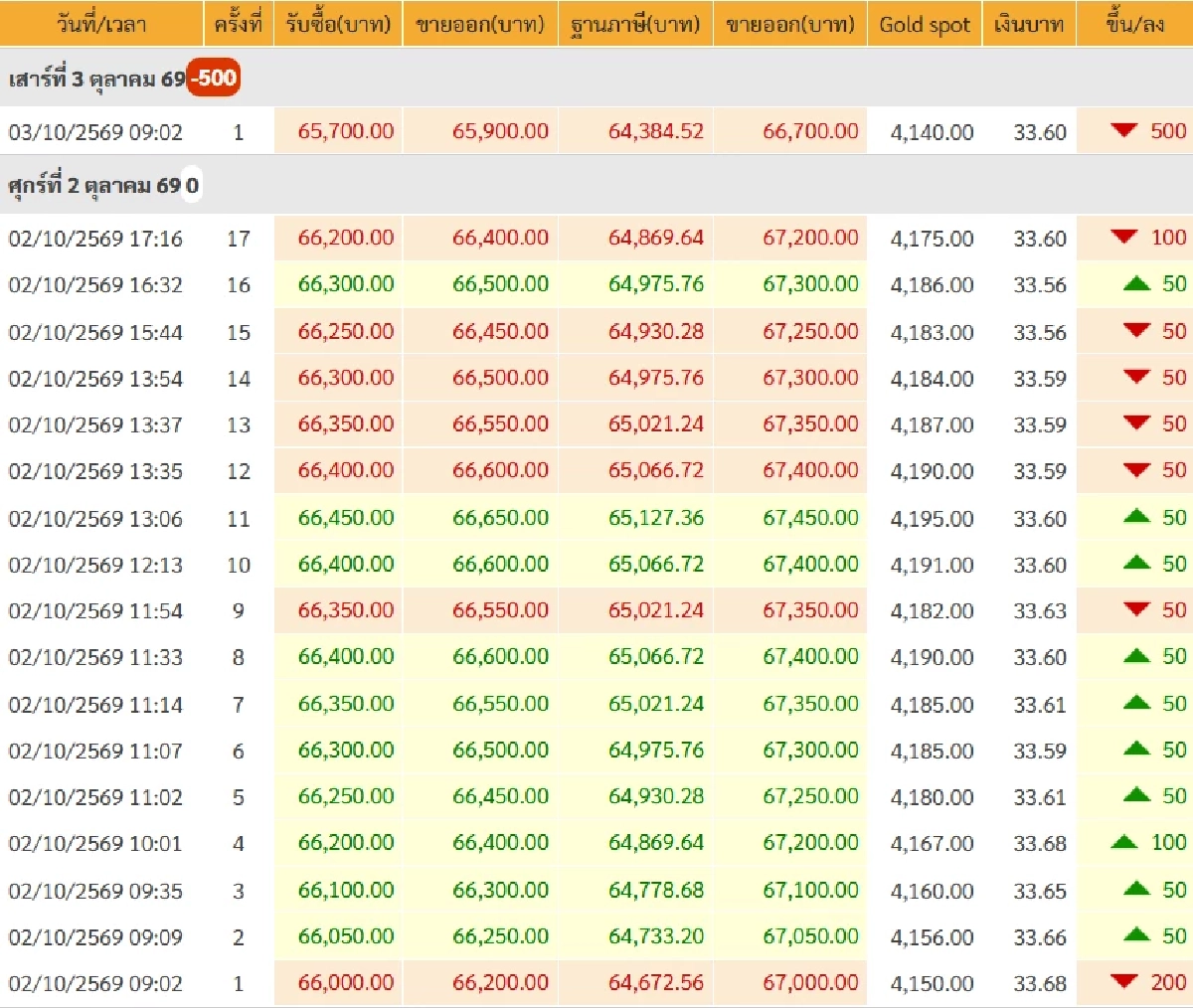Click the Gold spot value 4,186.00

(x=932, y=285)
